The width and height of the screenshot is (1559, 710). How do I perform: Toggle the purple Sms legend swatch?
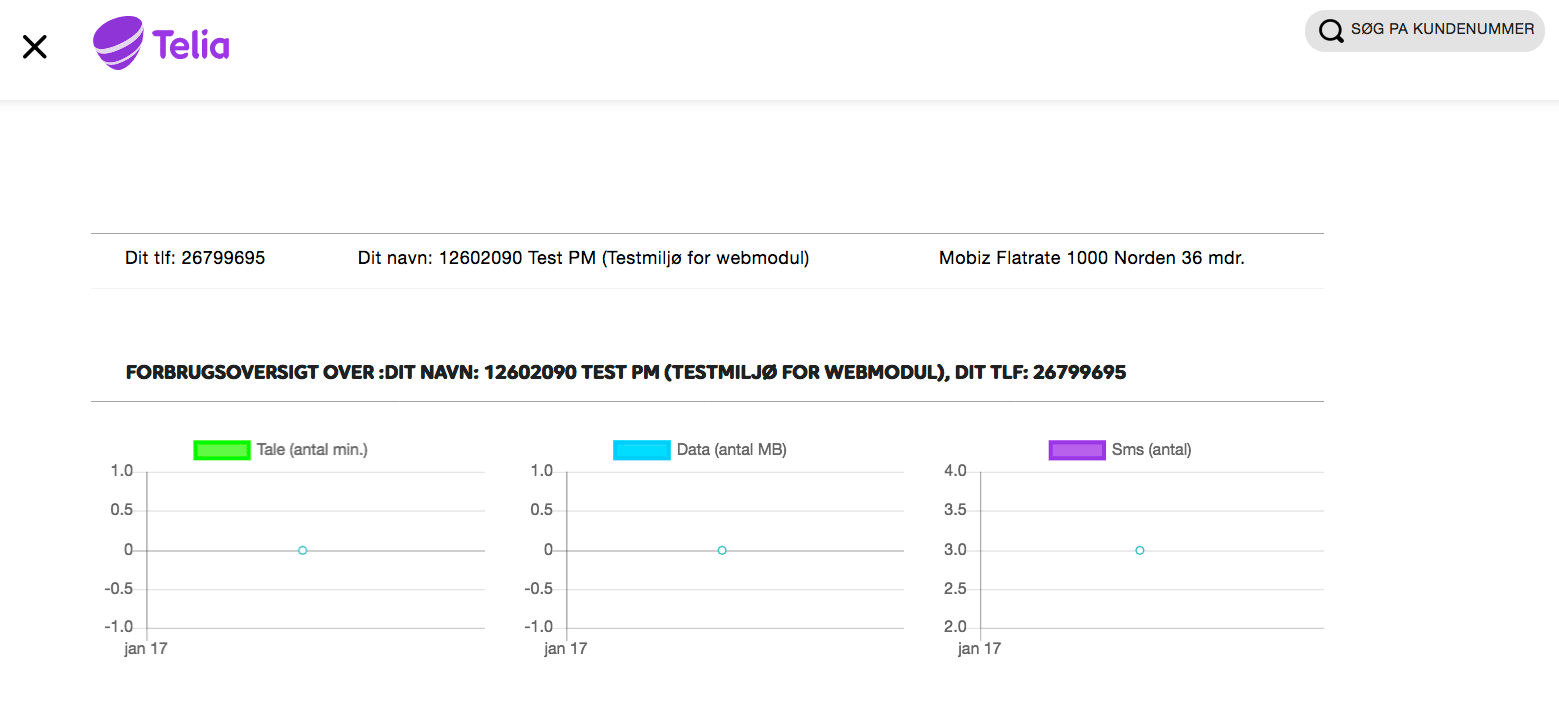coord(1077,450)
